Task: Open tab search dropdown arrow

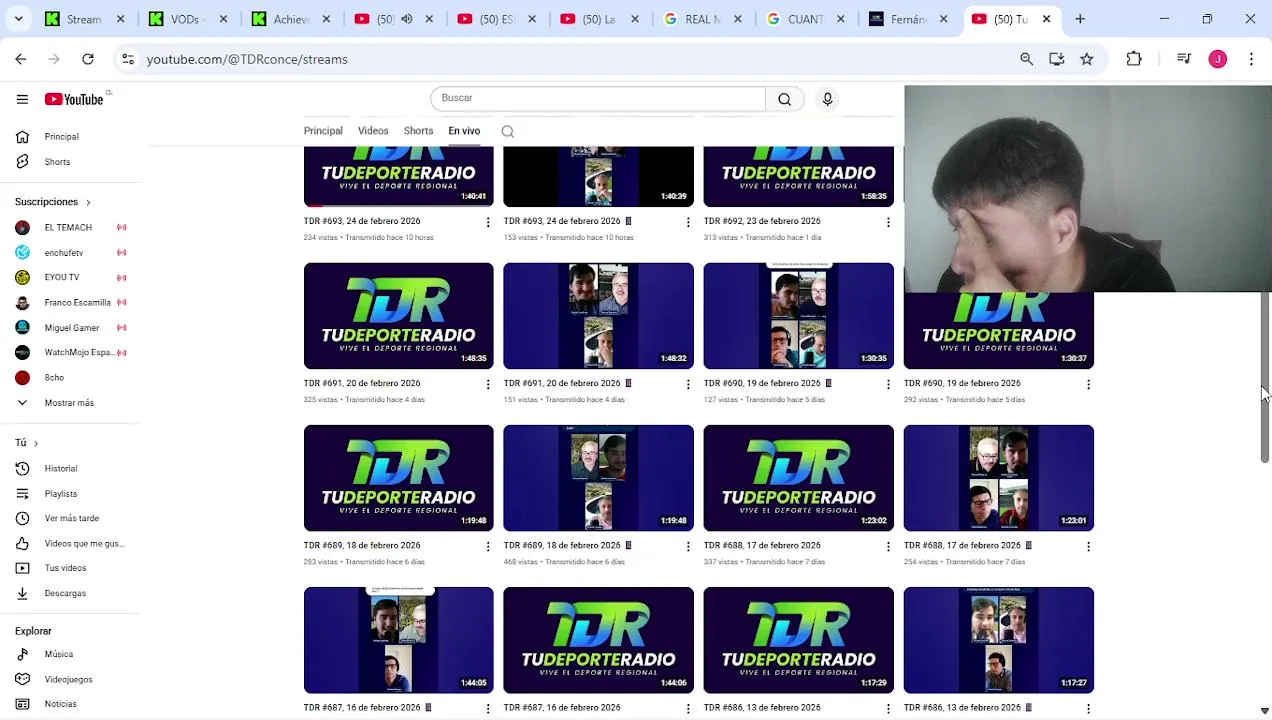Action: click(18, 19)
